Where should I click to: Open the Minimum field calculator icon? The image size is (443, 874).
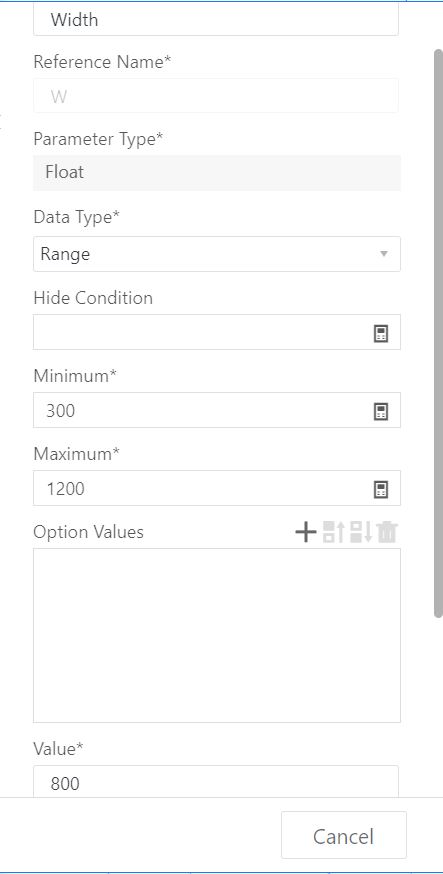pyautogui.click(x=381, y=411)
